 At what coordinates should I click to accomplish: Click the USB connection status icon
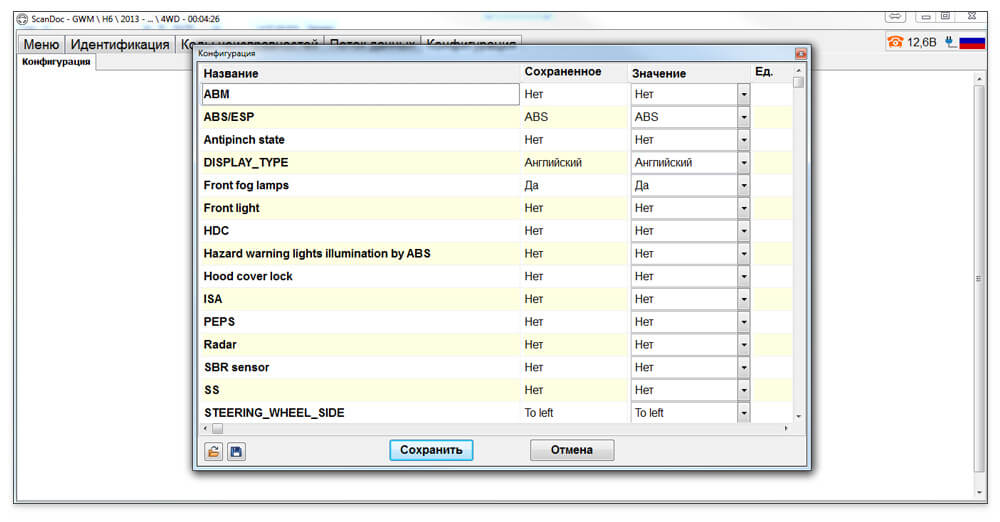[x=950, y=42]
